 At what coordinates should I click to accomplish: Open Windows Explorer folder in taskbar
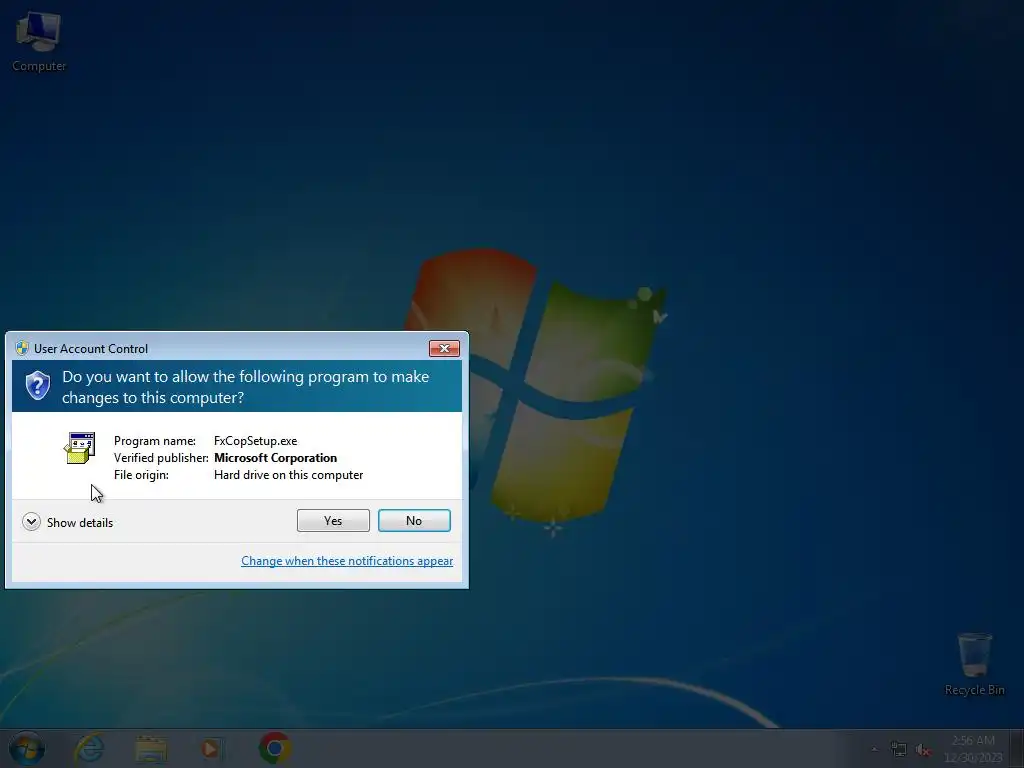[151, 749]
